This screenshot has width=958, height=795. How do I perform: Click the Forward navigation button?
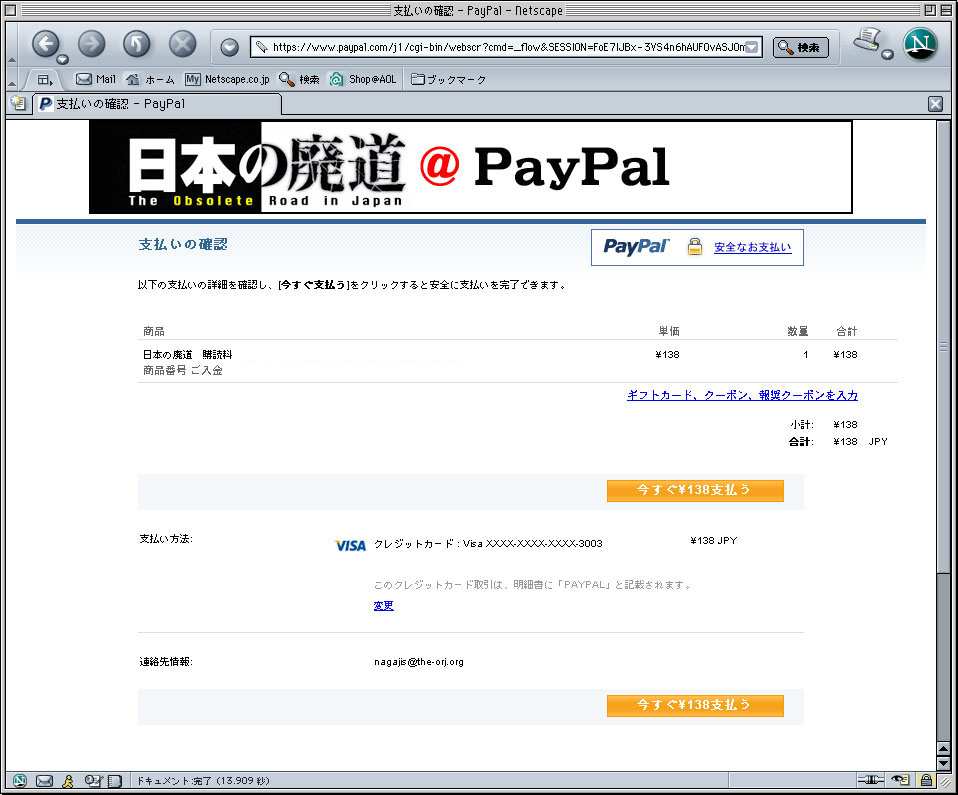tap(91, 44)
